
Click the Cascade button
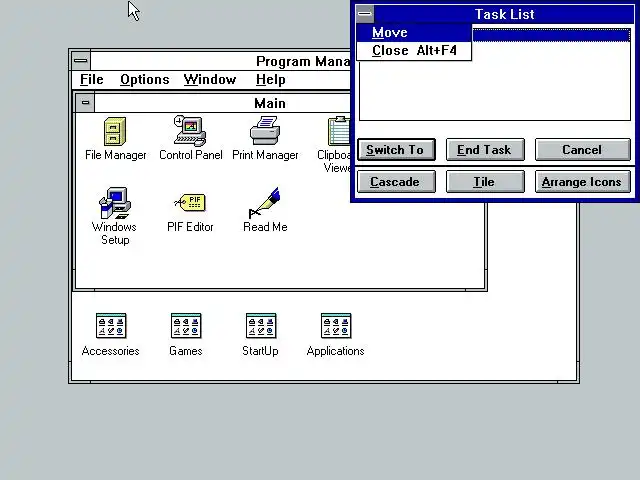tap(396, 182)
